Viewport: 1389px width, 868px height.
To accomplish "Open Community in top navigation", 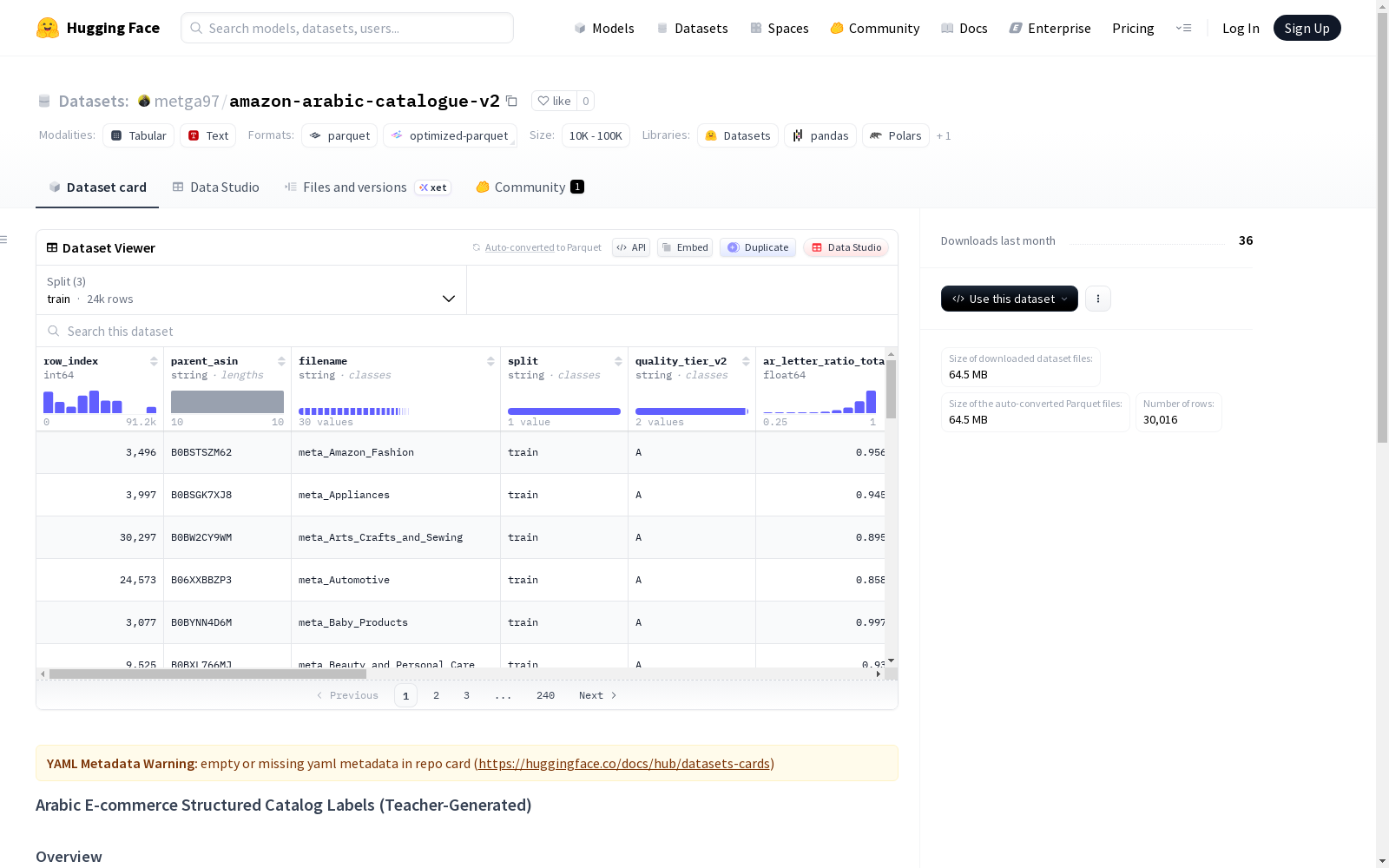I will pyautogui.click(x=875, y=28).
